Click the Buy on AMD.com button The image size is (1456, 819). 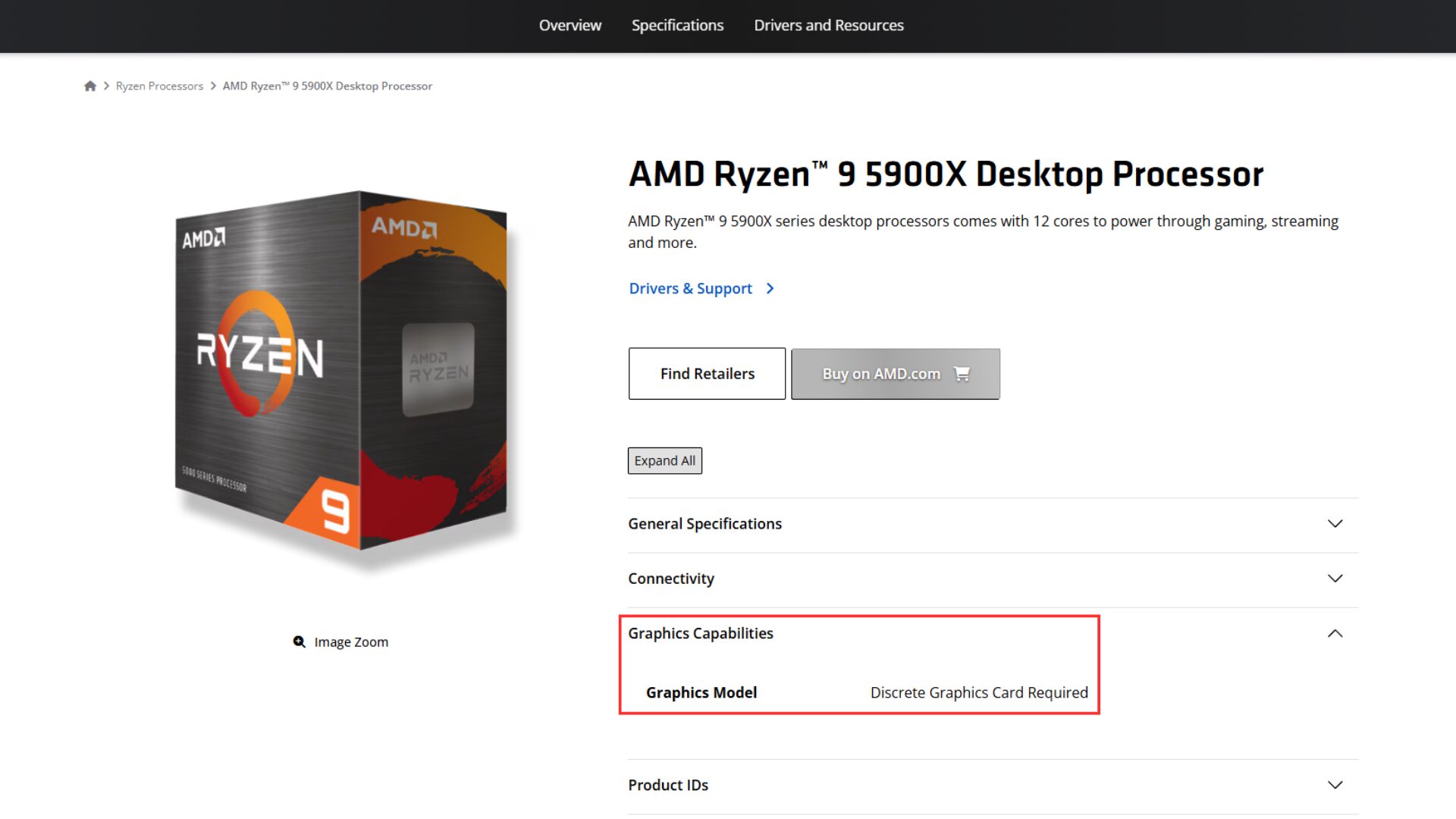pyautogui.click(x=896, y=373)
